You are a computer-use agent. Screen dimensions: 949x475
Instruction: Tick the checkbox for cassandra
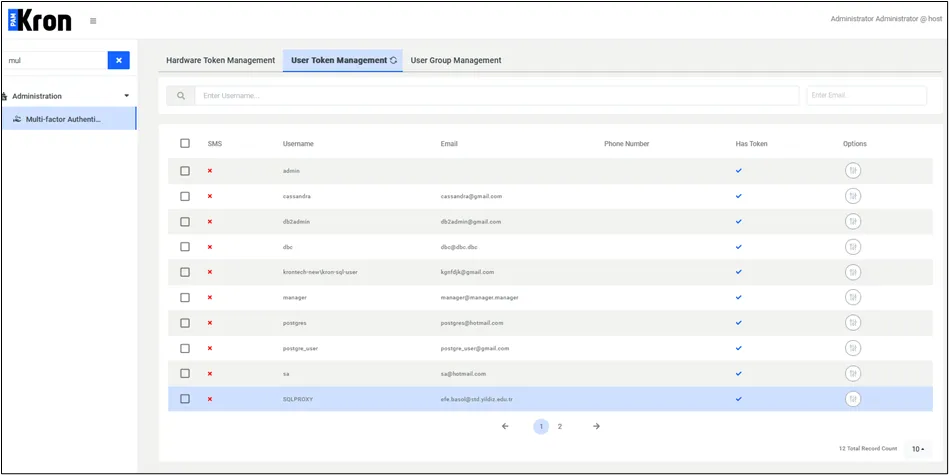(x=185, y=197)
